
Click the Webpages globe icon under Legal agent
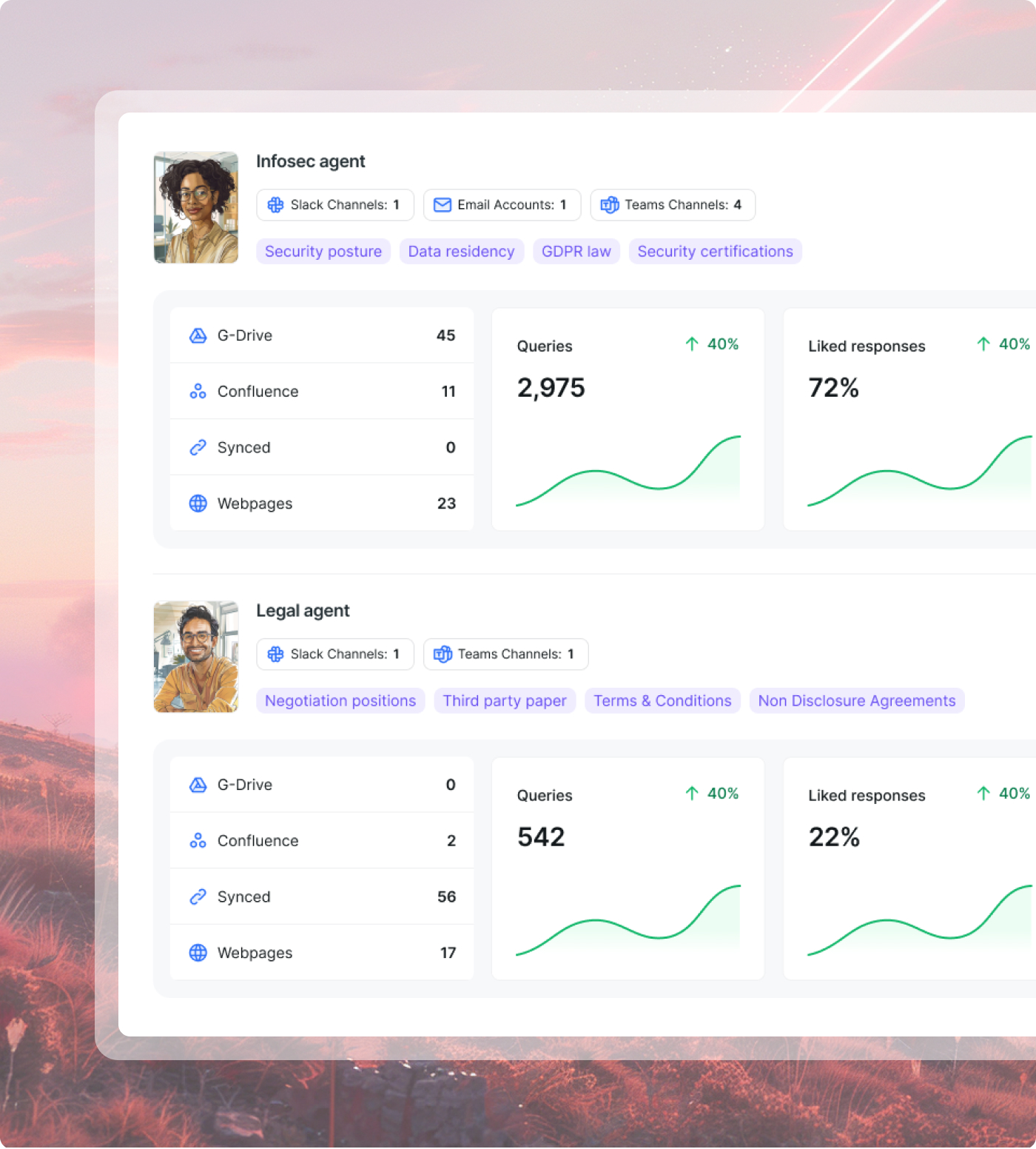[198, 953]
